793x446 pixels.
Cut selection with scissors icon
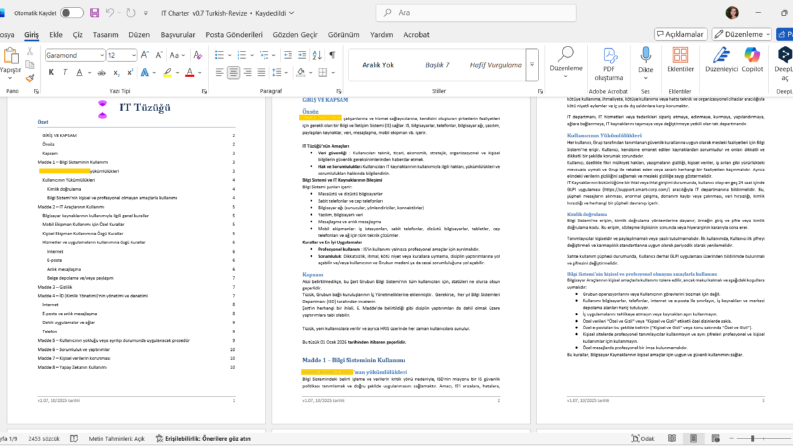coord(30,51)
